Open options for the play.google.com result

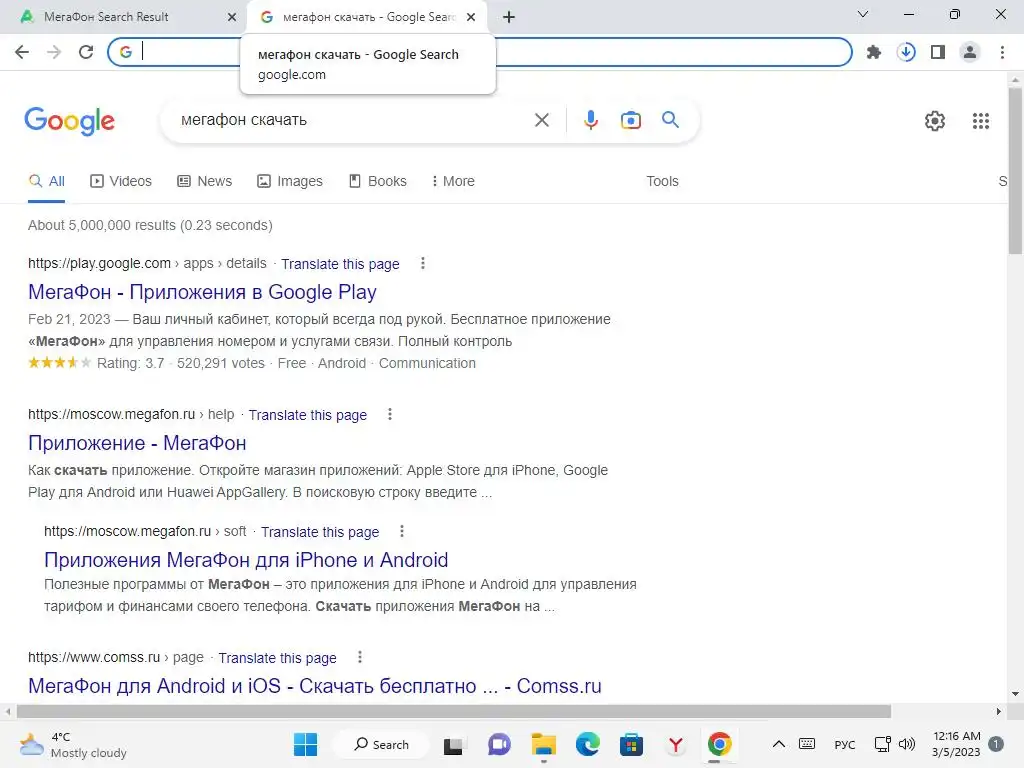pyautogui.click(x=423, y=263)
